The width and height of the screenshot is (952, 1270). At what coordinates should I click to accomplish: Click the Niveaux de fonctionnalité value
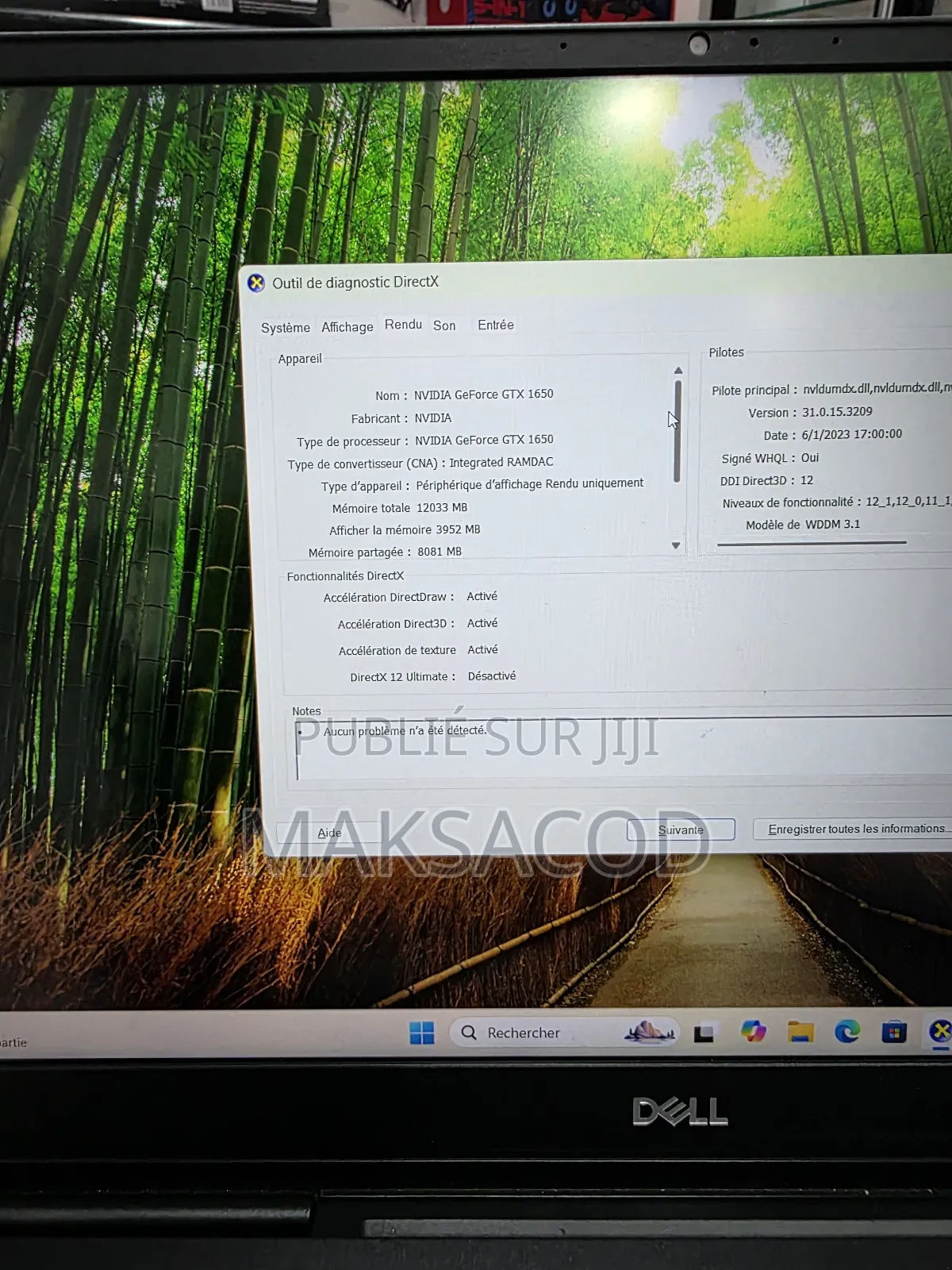[908, 502]
